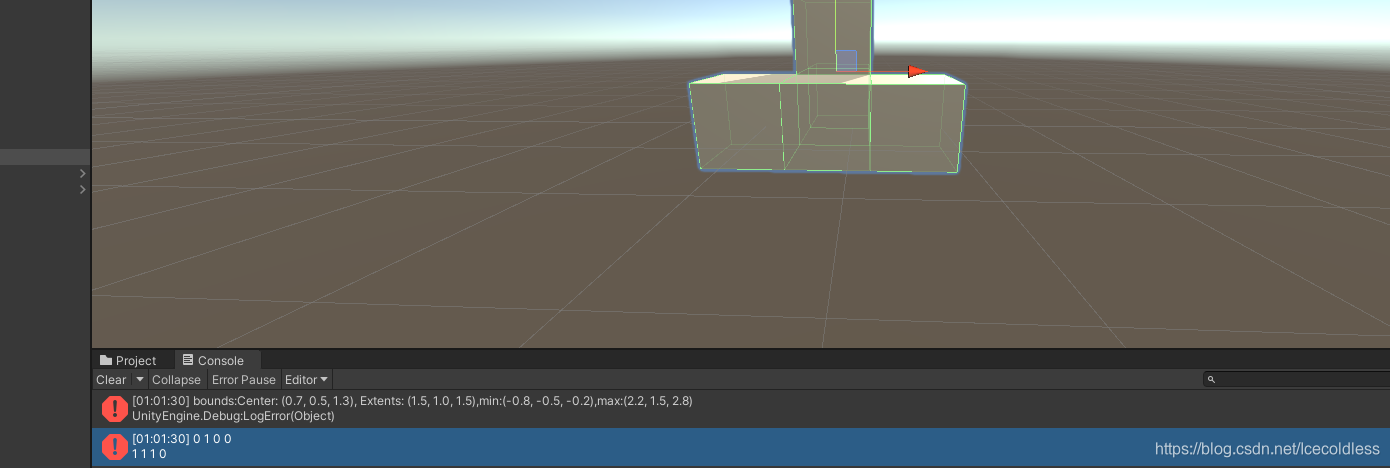This screenshot has height=468, width=1390.
Task: Open the Editor dropdown in Console
Action: 307,380
